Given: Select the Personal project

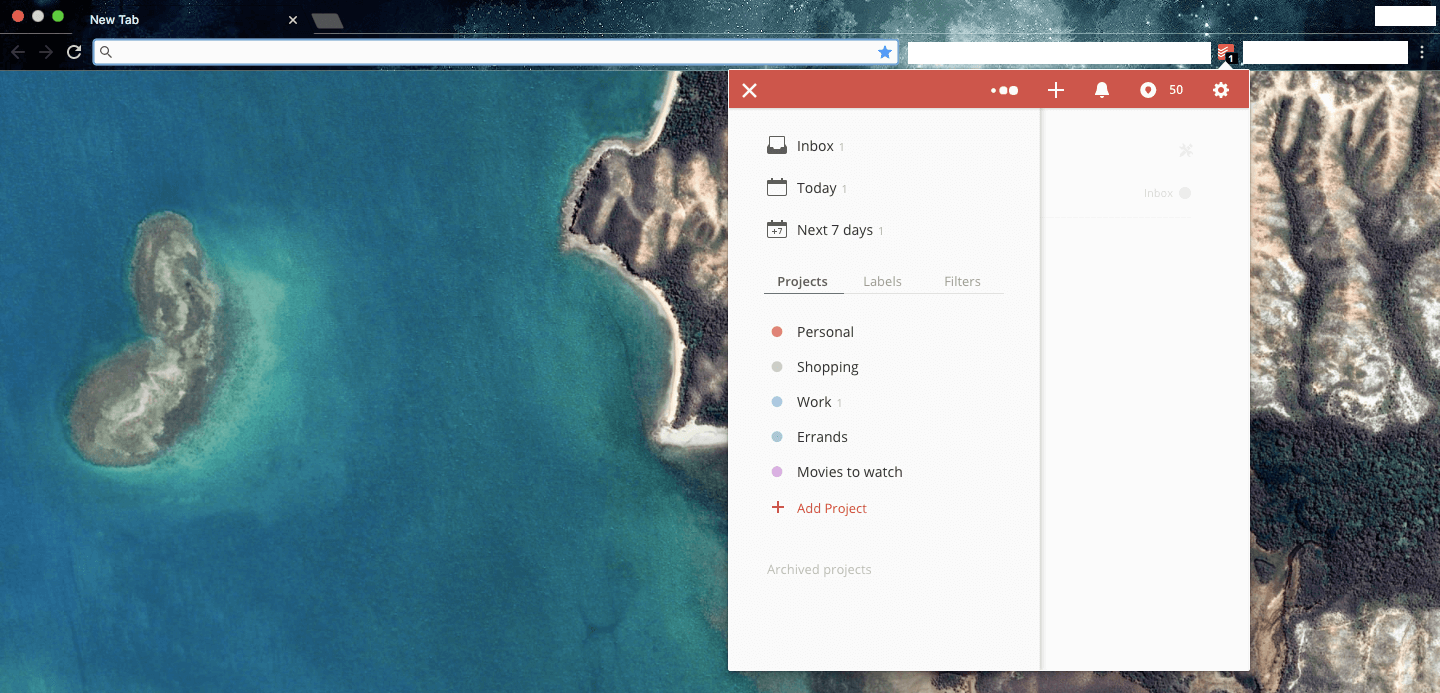Looking at the screenshot, I should tap(824, 332).
